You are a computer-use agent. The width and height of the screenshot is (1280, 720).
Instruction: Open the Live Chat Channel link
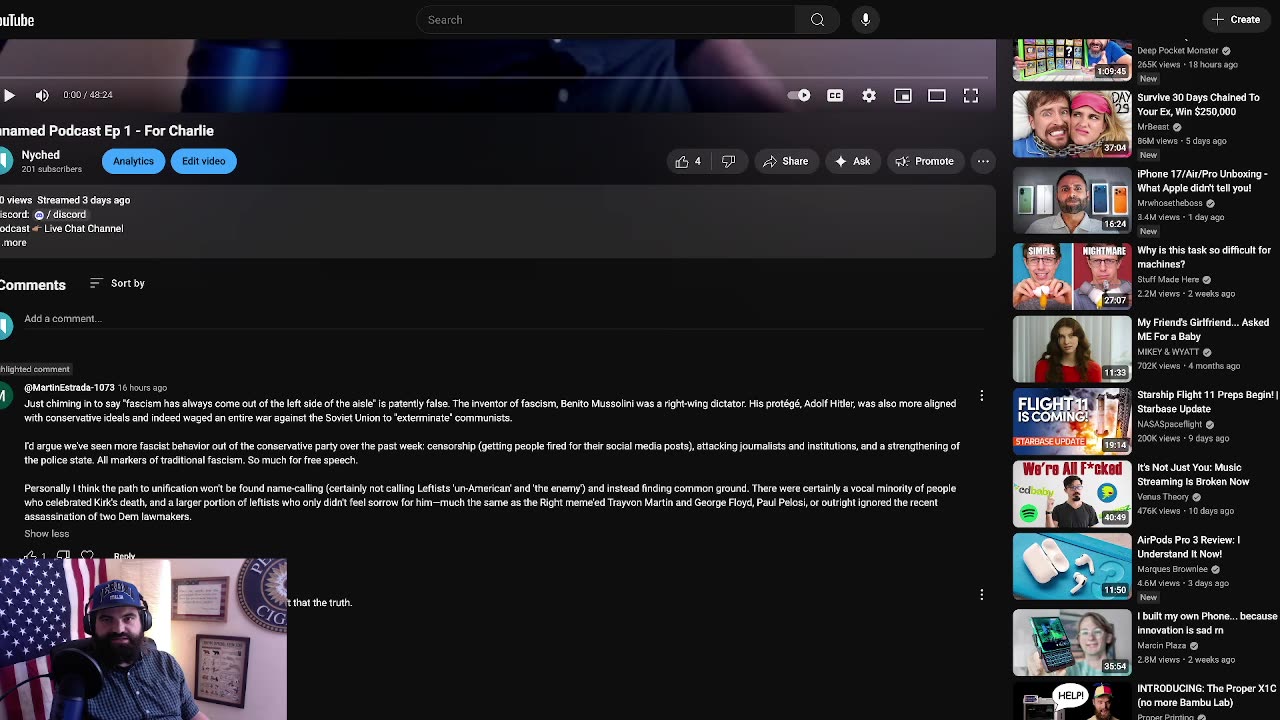[83, 229]
